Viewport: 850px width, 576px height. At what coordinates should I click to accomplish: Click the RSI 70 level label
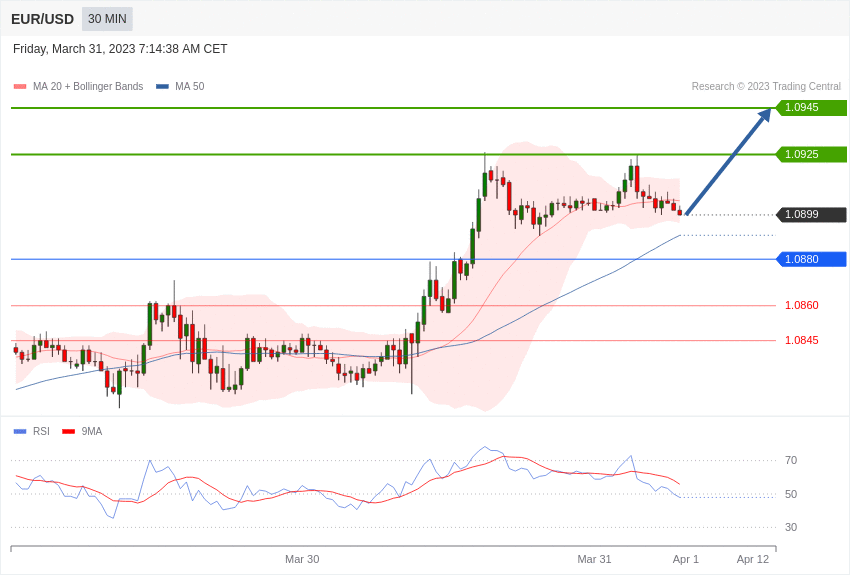tap(791, 460)
